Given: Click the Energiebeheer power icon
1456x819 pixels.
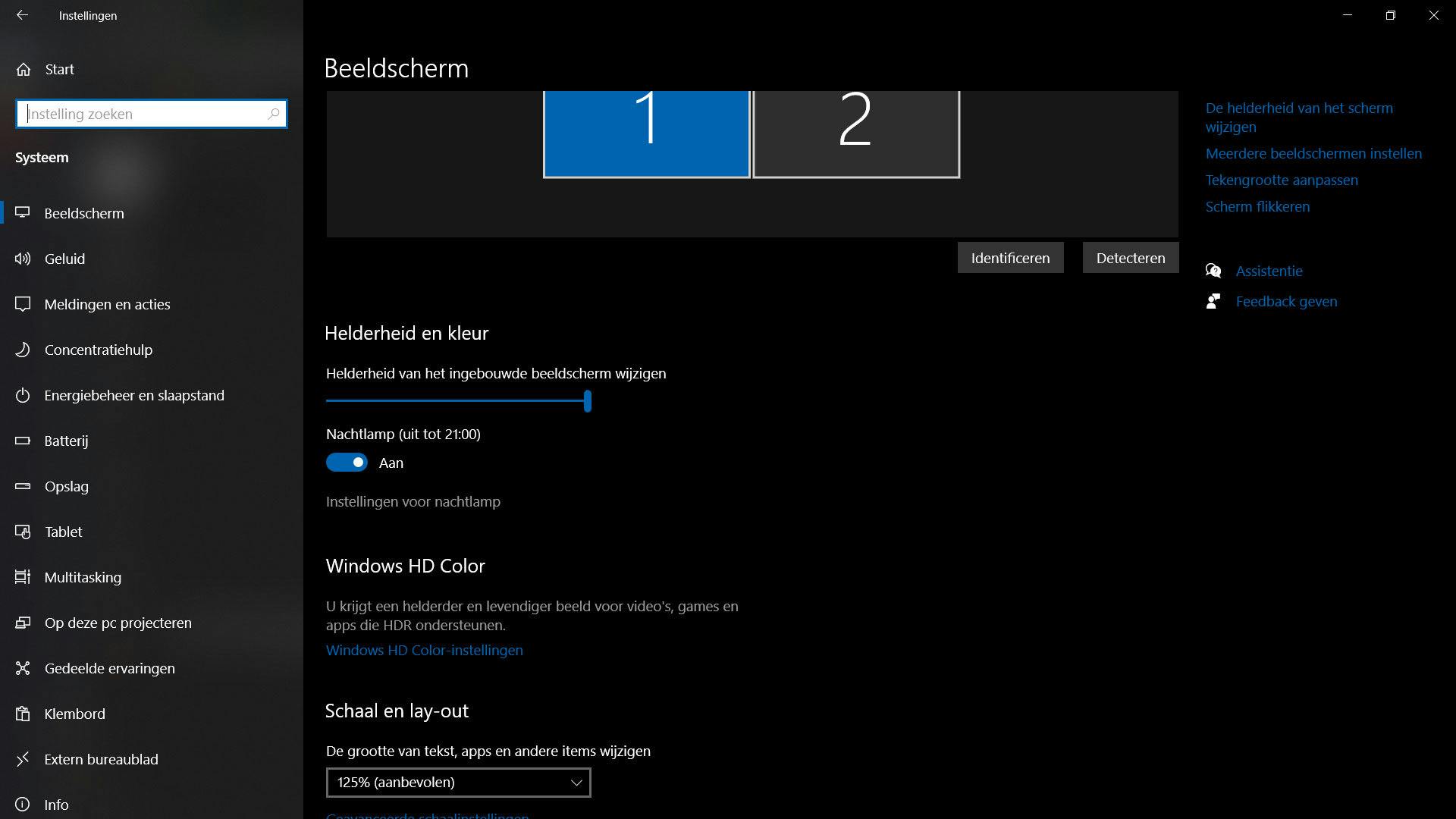Looking at the screenshot, I should click(23, 395).
